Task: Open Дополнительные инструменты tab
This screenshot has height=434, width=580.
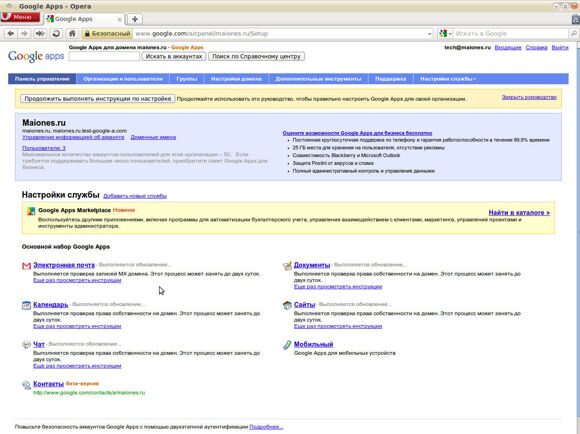Action: click(318, 79)
